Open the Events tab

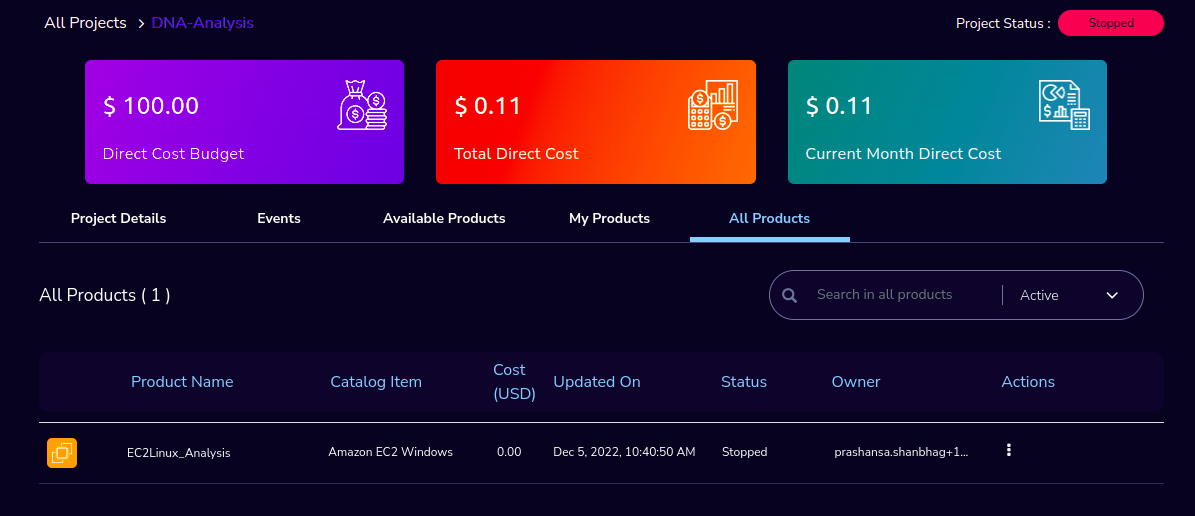279,219
